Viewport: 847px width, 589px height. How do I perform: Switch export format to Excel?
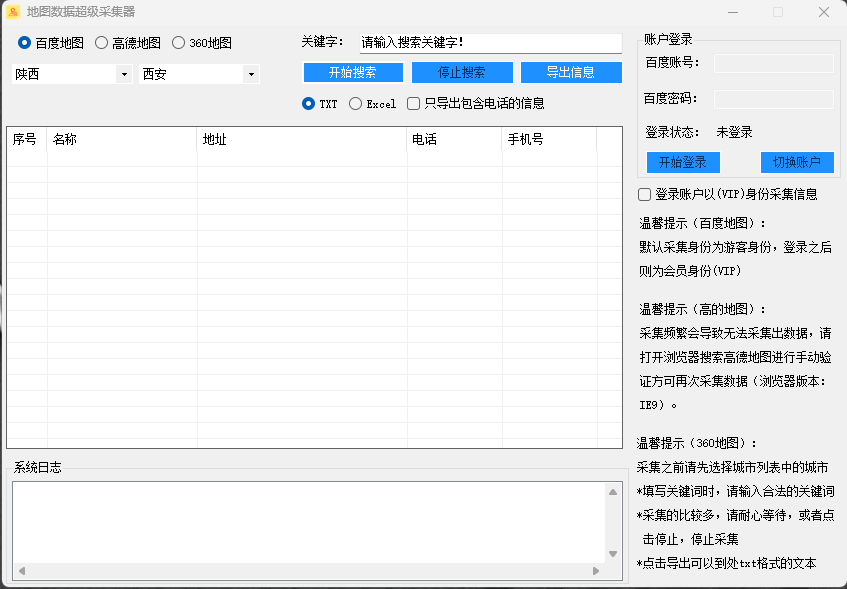[x=356, y=103]
